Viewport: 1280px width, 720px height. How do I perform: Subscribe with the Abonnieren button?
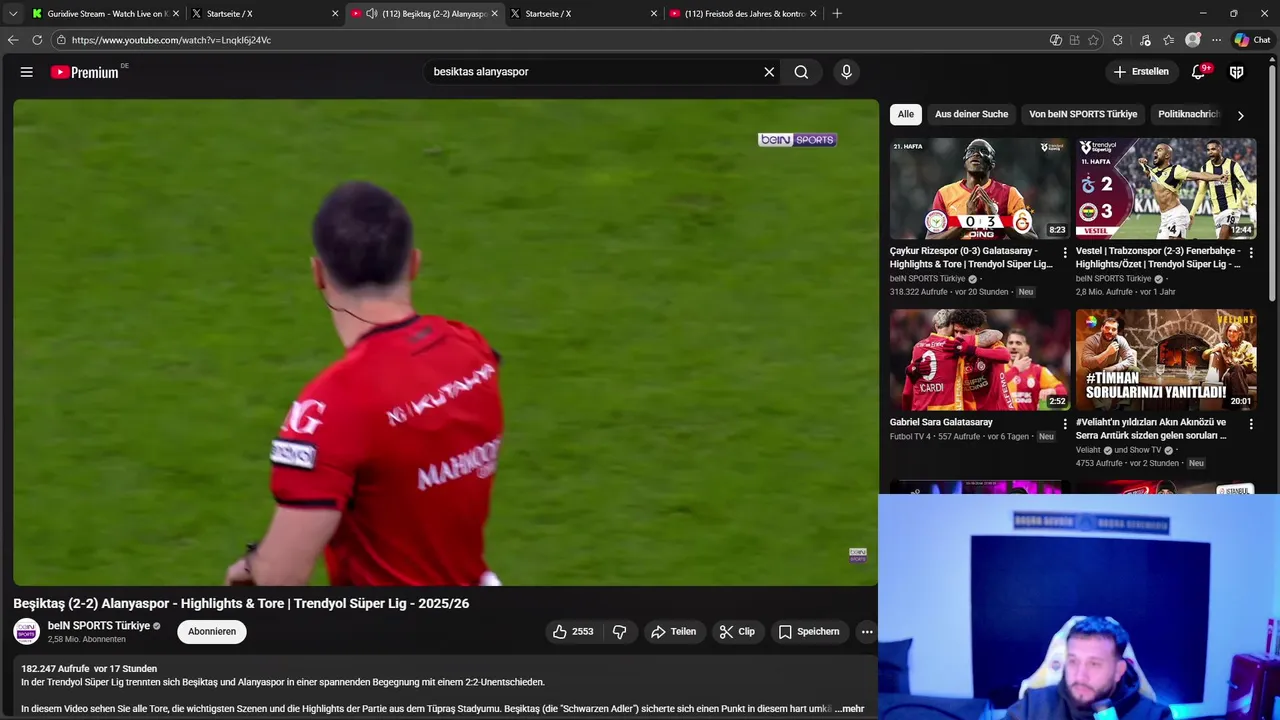212,632
